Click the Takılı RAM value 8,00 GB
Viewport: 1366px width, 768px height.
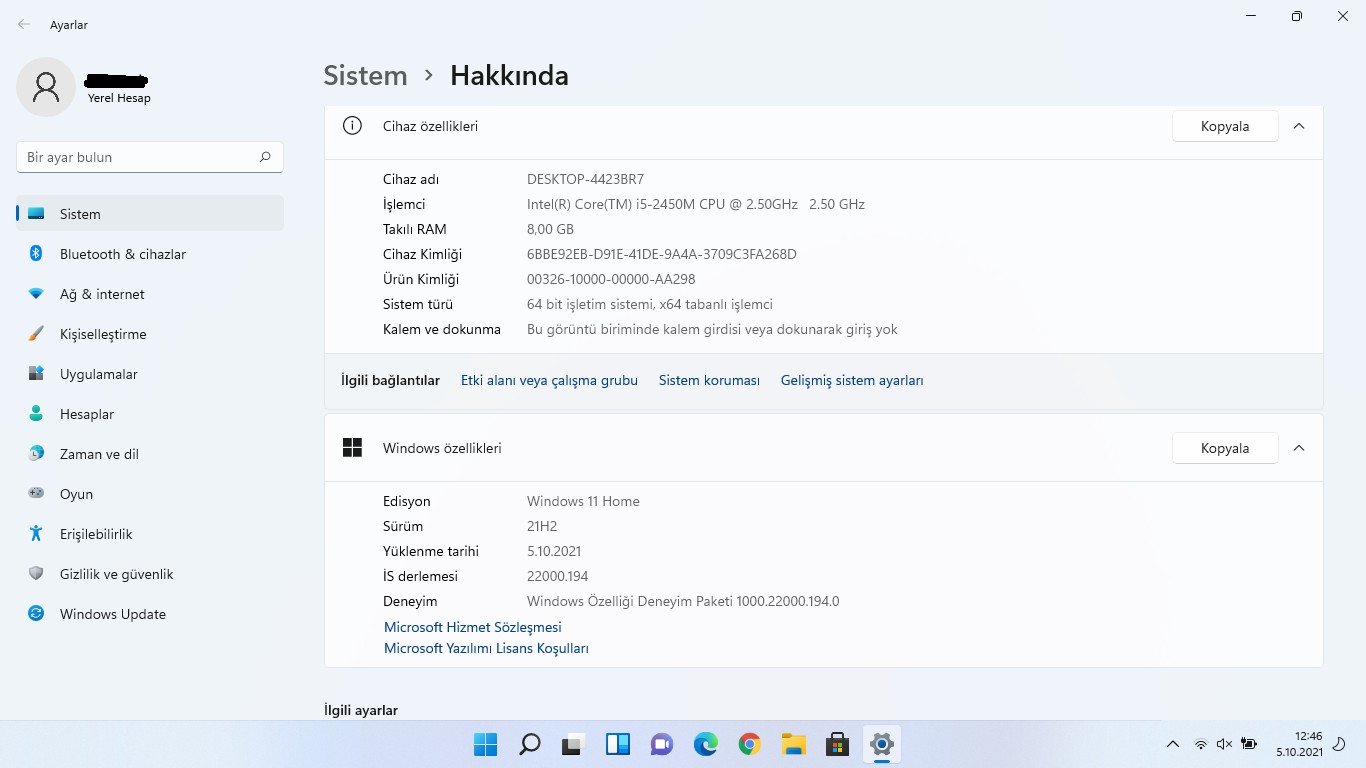pos(550,229)
